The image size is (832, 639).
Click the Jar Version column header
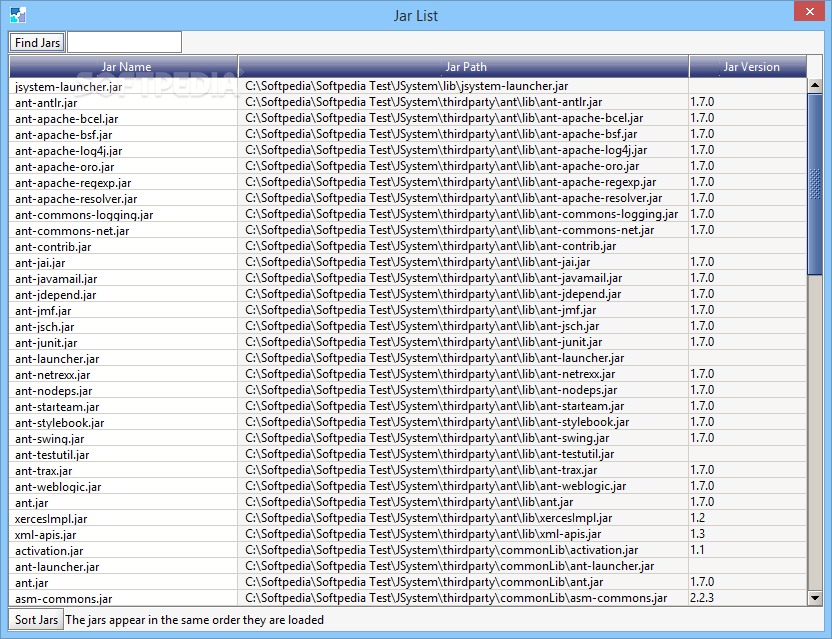pos(748,67)
